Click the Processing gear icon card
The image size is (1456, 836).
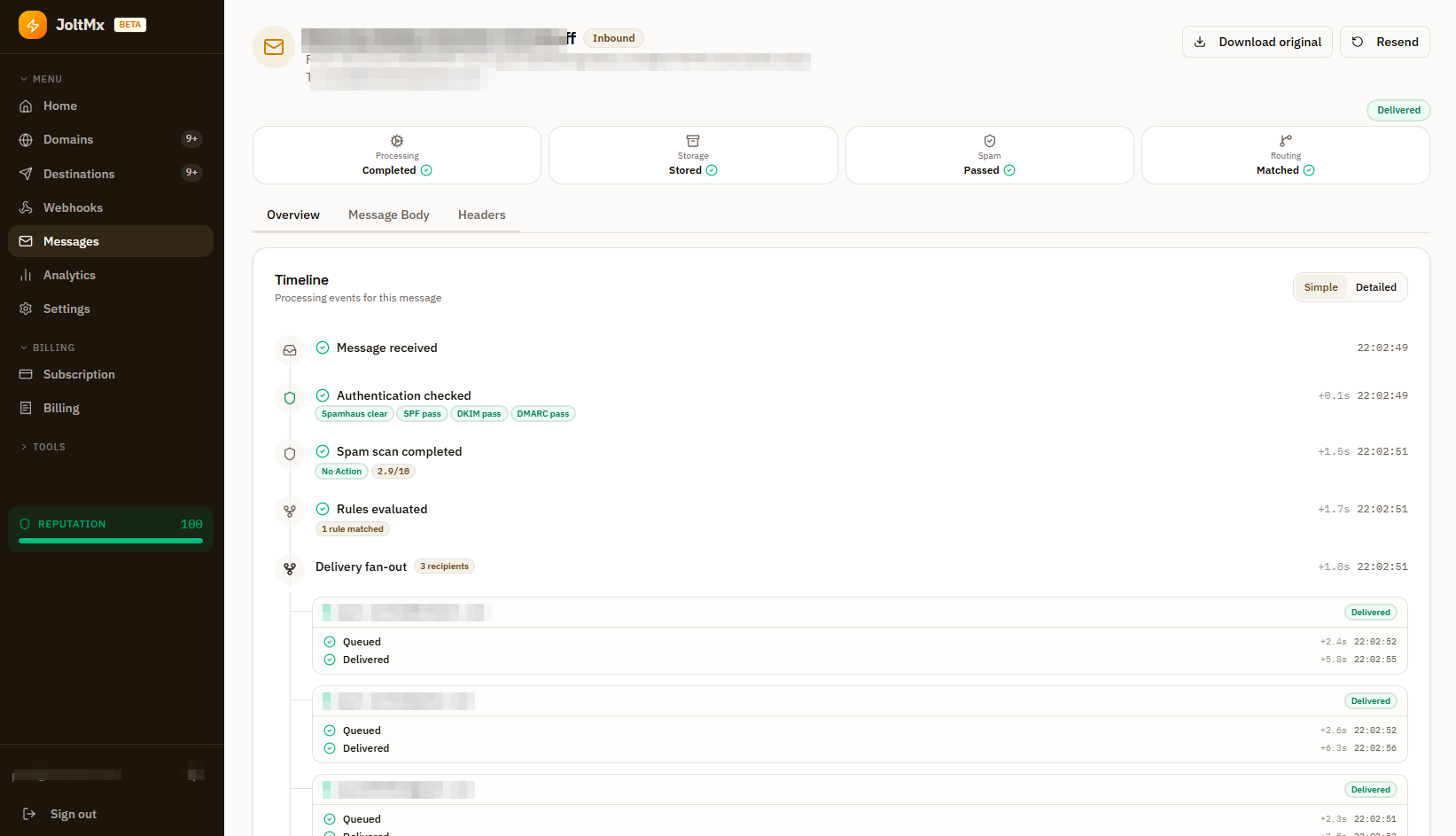397,155
